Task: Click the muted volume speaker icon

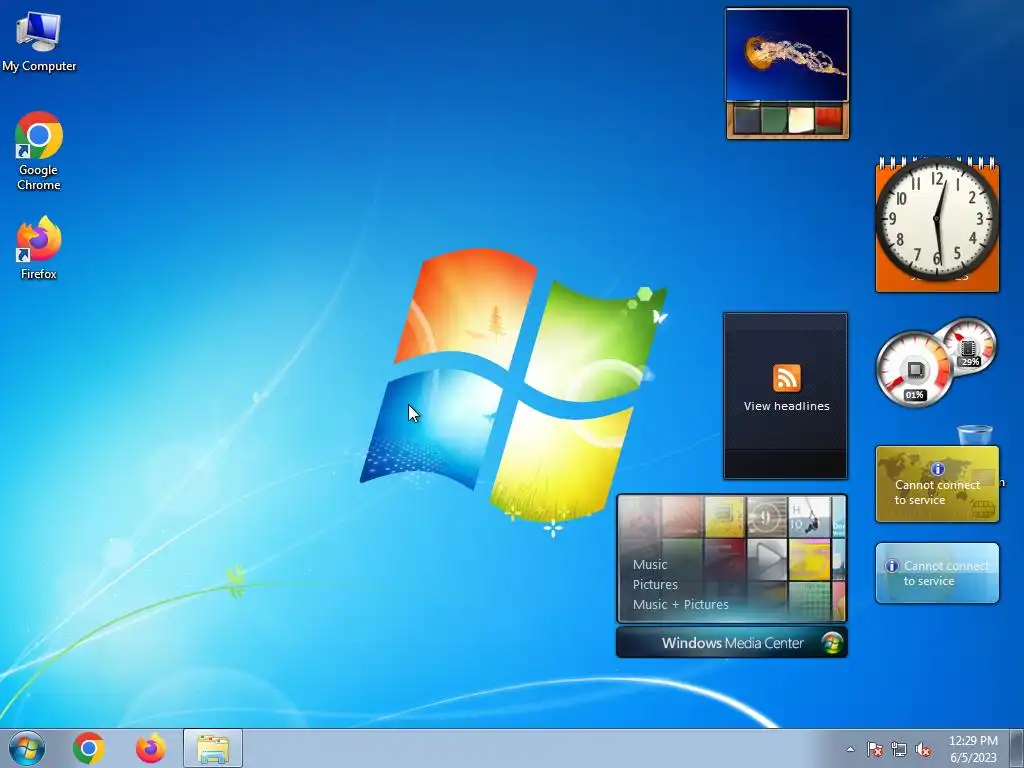Action: point(923,749)
